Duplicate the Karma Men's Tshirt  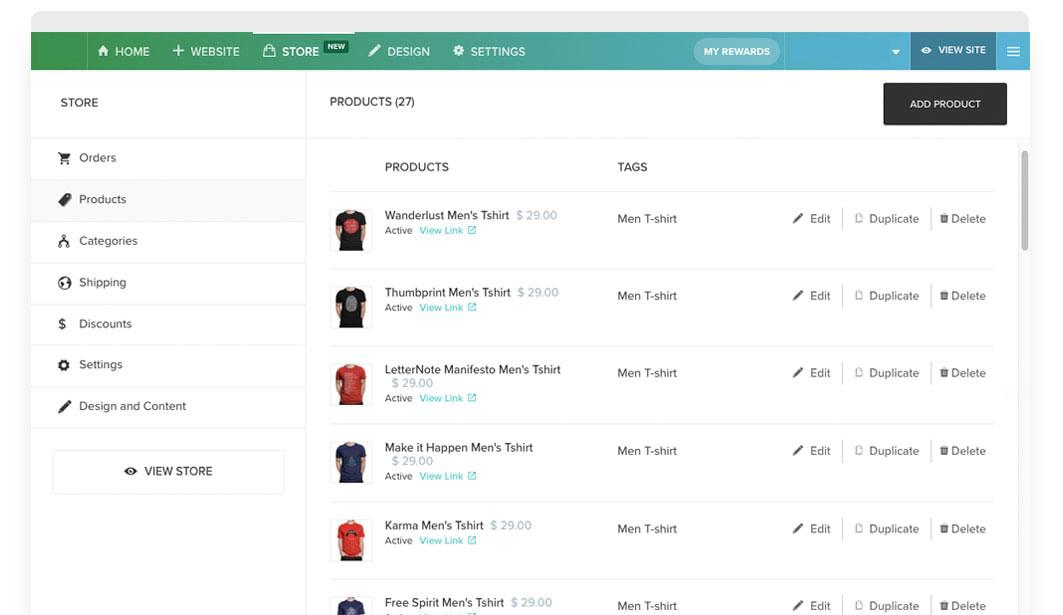click(x=887, y=529)
